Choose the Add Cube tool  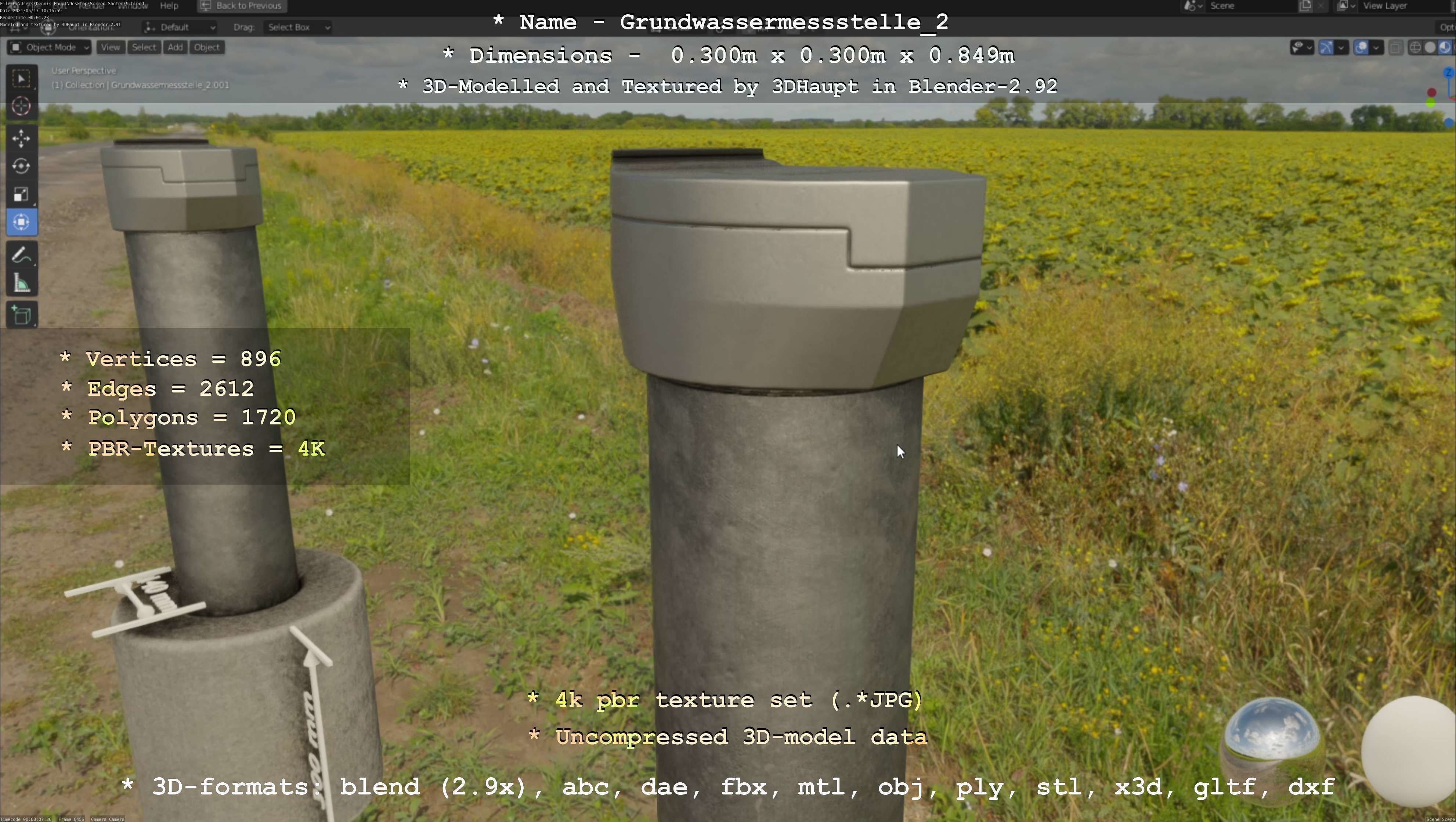[x=21, y=315]
